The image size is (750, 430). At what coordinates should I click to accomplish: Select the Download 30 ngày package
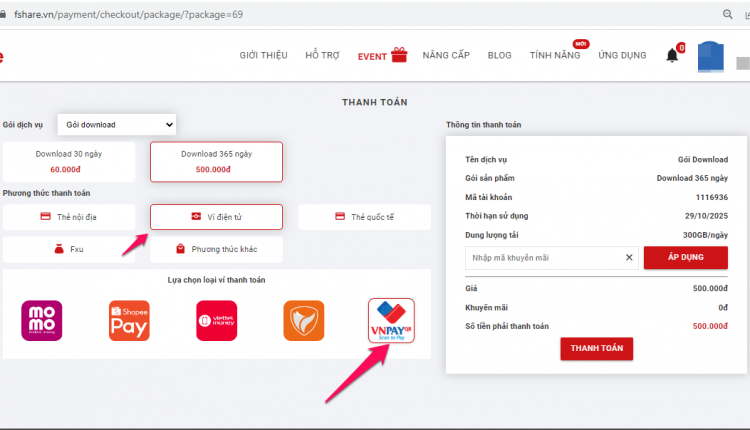coord(69,162)
